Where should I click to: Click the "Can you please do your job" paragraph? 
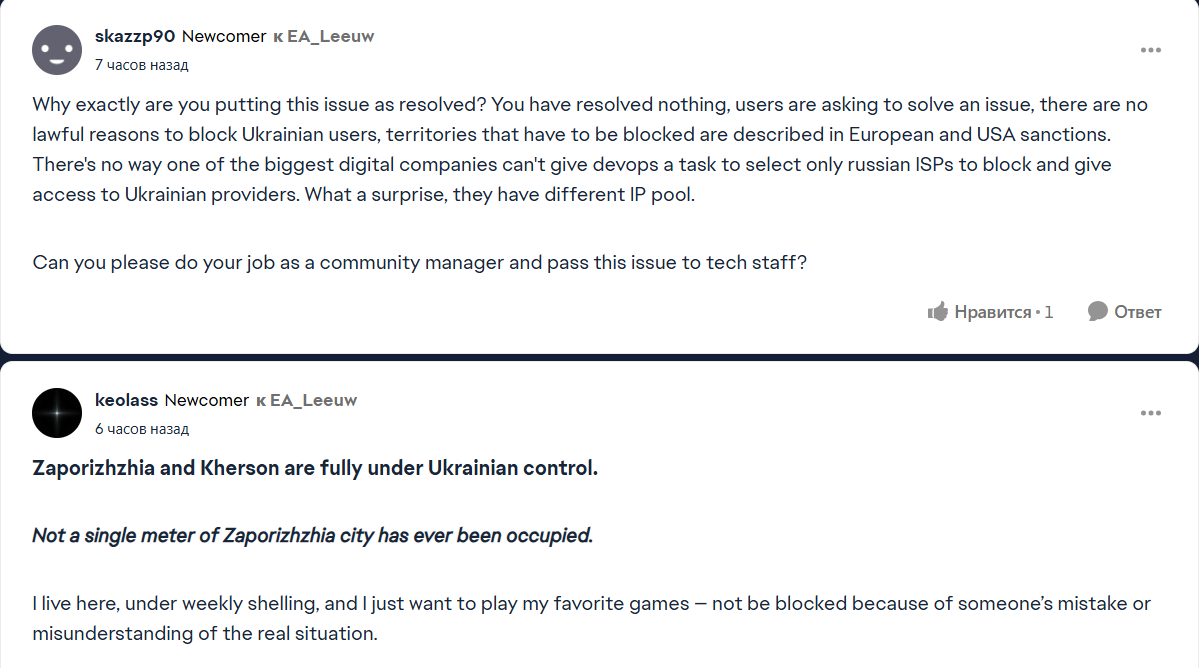(419, 262)
